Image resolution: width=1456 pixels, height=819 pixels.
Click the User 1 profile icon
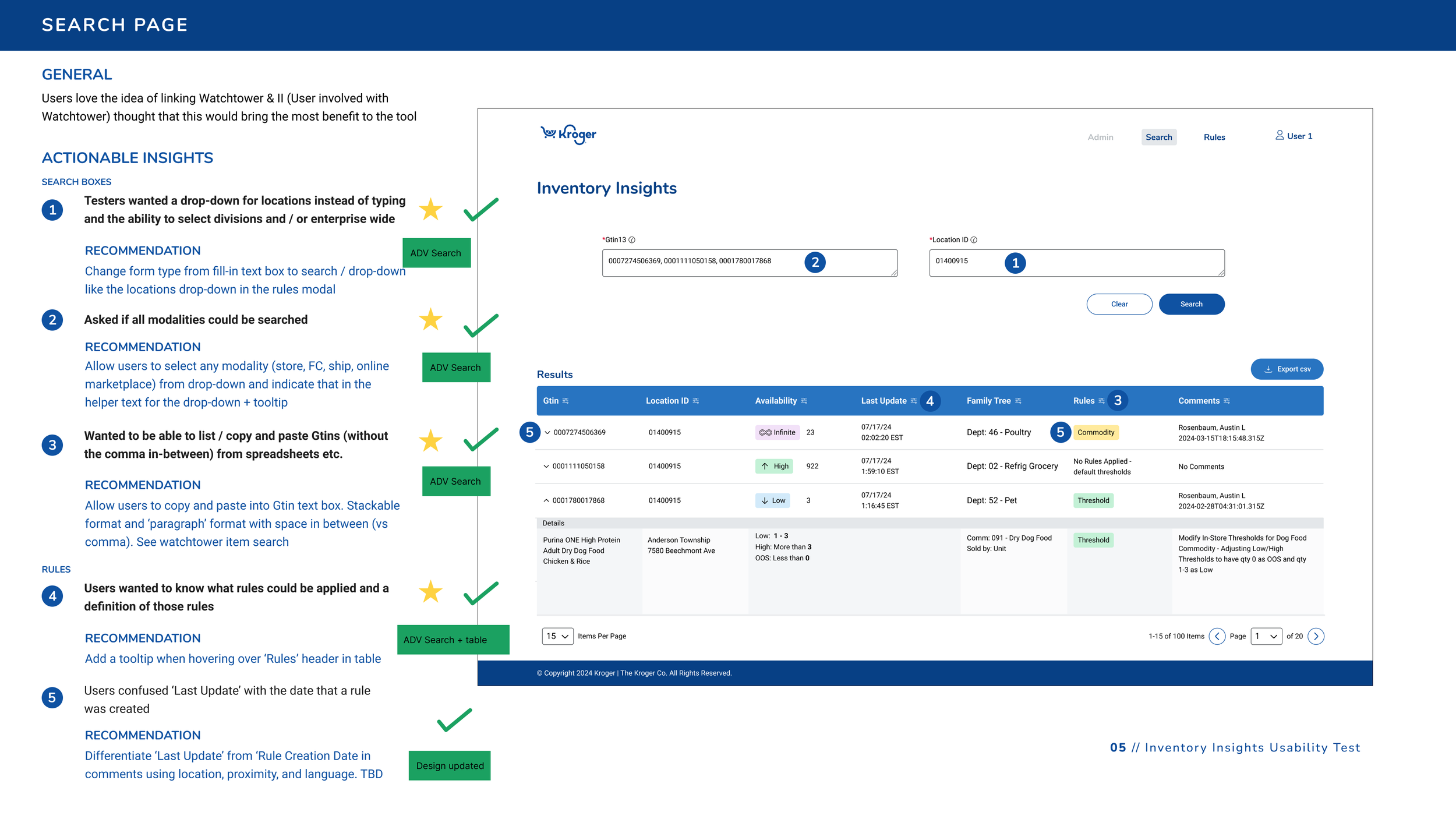[1280, 135]
